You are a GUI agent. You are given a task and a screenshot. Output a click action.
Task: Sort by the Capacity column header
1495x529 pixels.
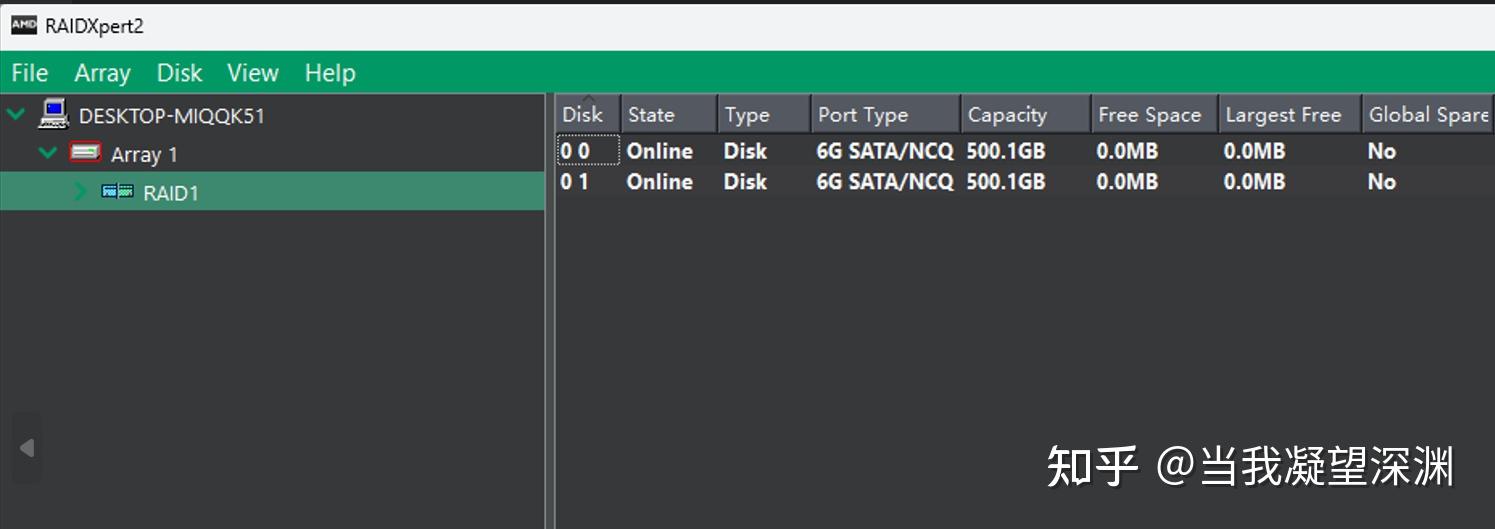click(x=1007, y=115)
